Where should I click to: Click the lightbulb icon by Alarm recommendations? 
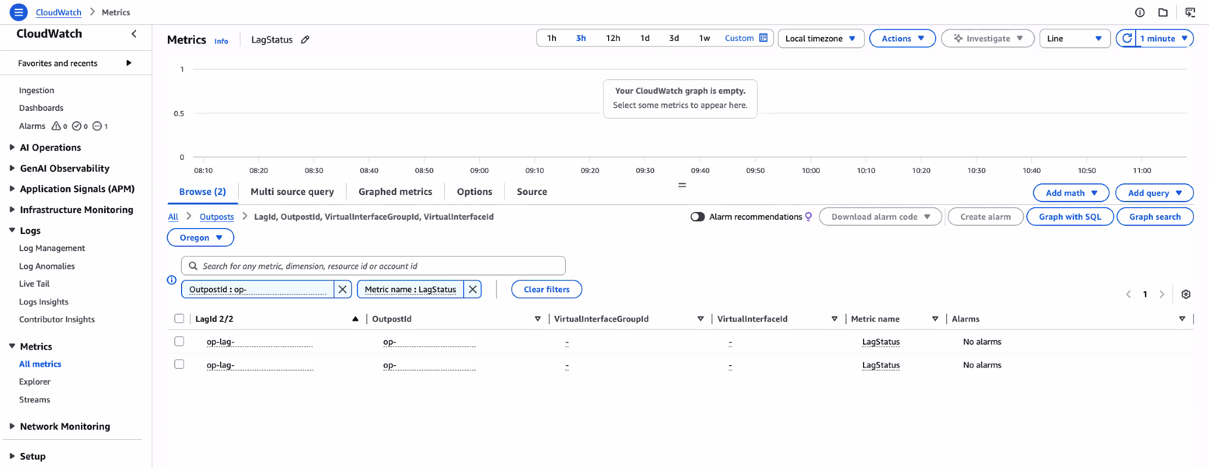coord(809,217)
